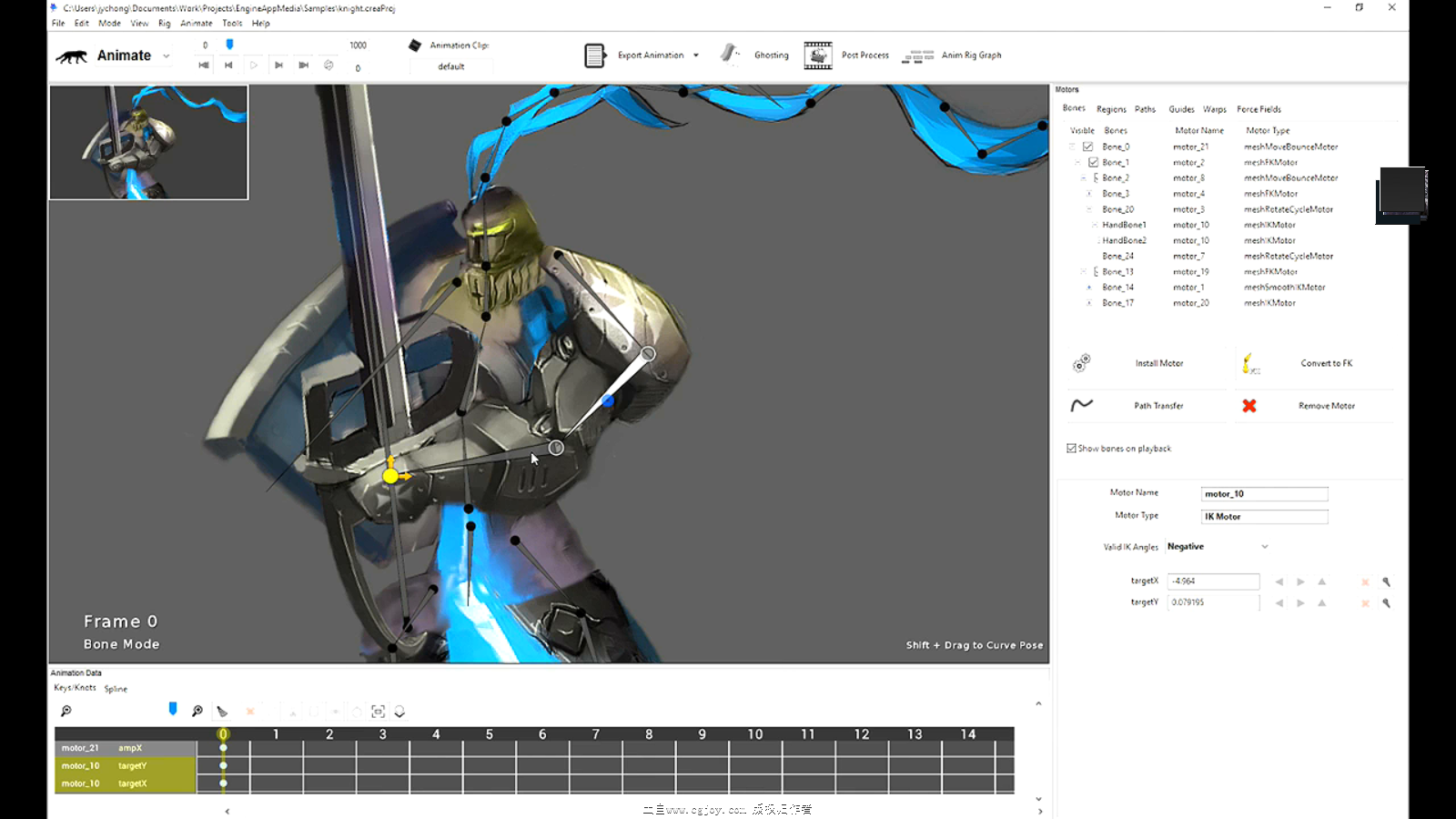Open the Animate mode dropdown arrow
1456x819 pixels.
(x=166, y=56)
